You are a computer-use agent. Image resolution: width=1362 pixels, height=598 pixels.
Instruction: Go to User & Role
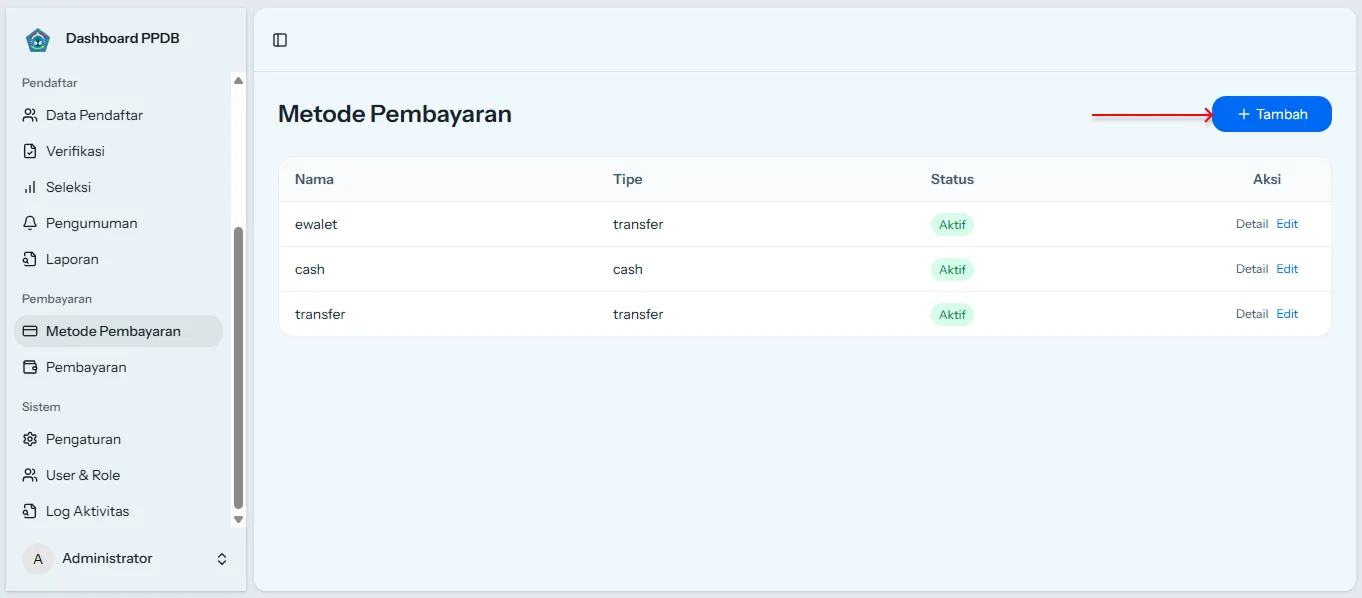[118, 475]
